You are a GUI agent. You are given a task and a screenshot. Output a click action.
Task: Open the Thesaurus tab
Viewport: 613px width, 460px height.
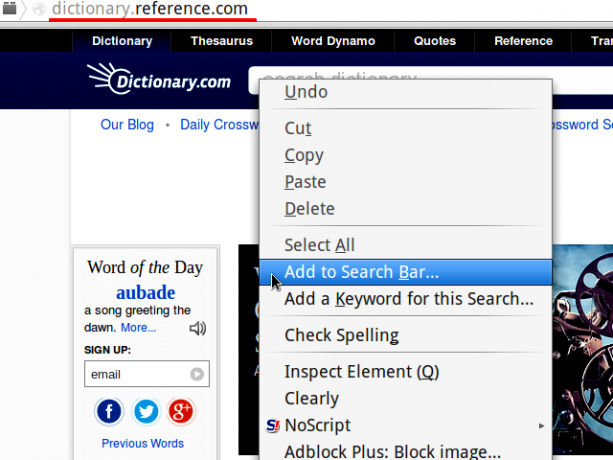click(222, 41)
